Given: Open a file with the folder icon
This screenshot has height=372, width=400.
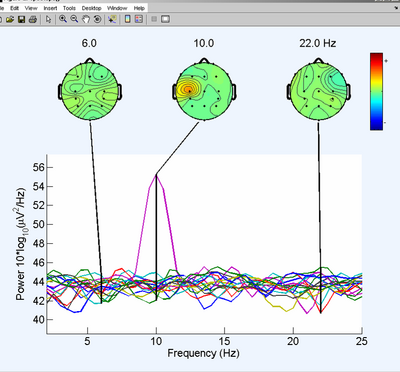Looking at the screenshot, I should [10, 20].
